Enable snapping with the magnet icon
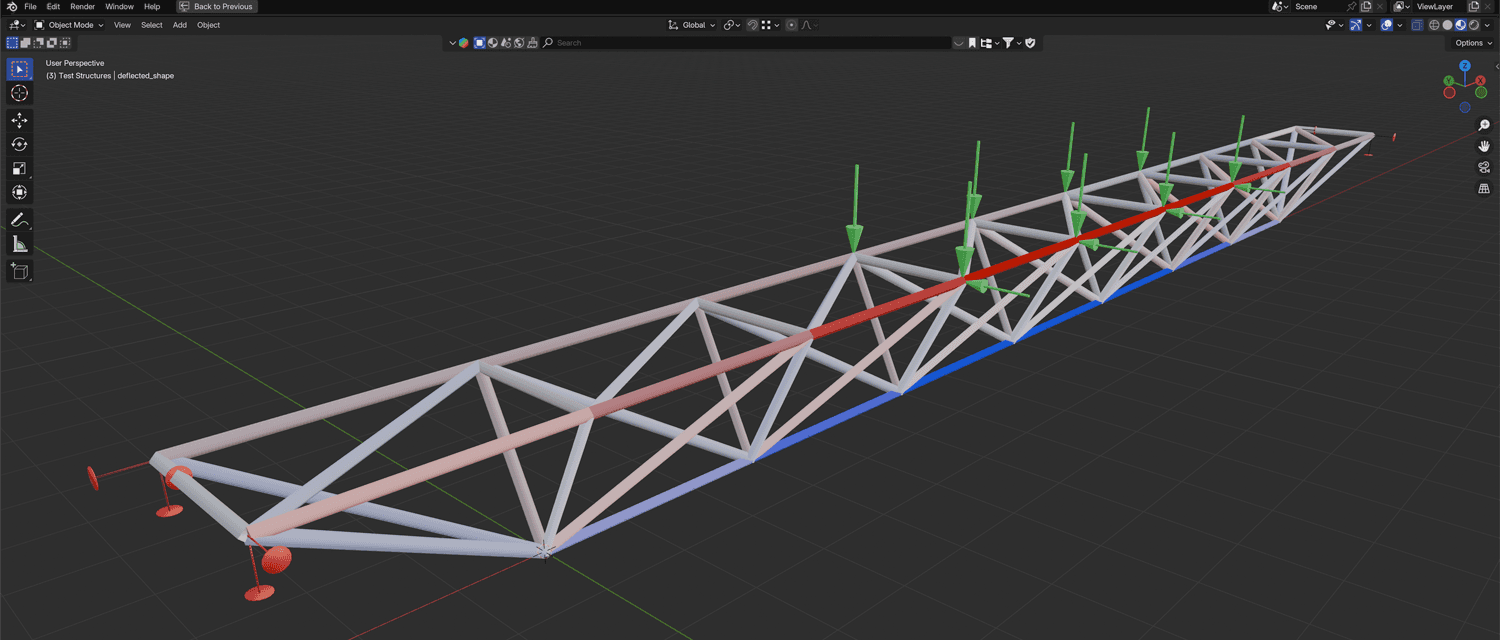The height and width of the screenshot is (640, 1500). click(752, 25)
